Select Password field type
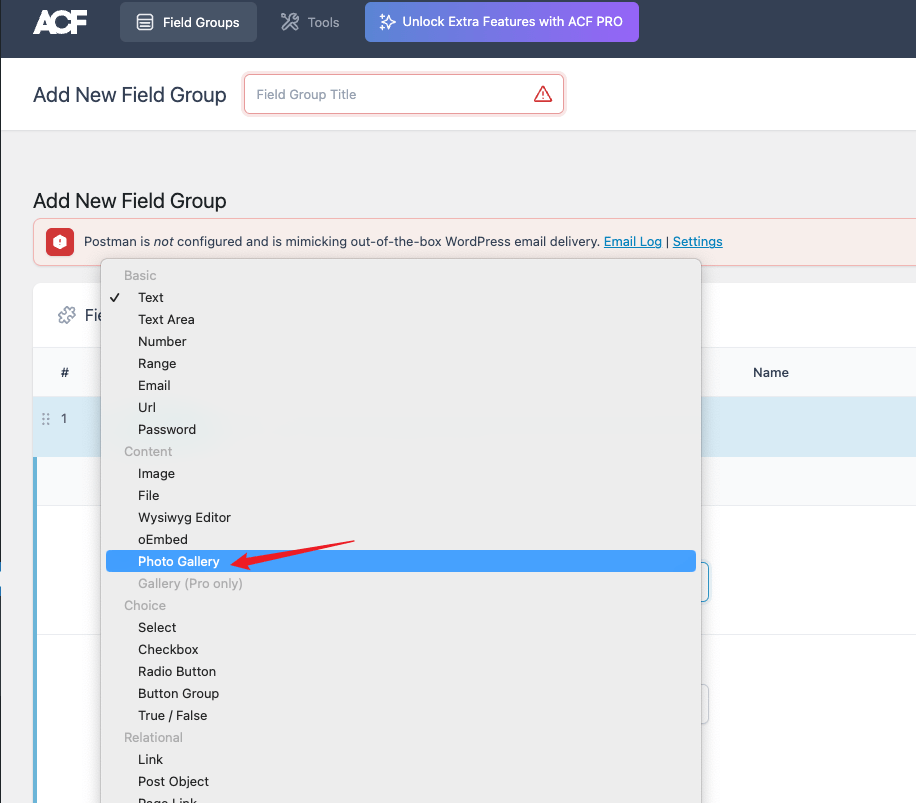This screenshot has height=803, width=916. click(401, 429)
